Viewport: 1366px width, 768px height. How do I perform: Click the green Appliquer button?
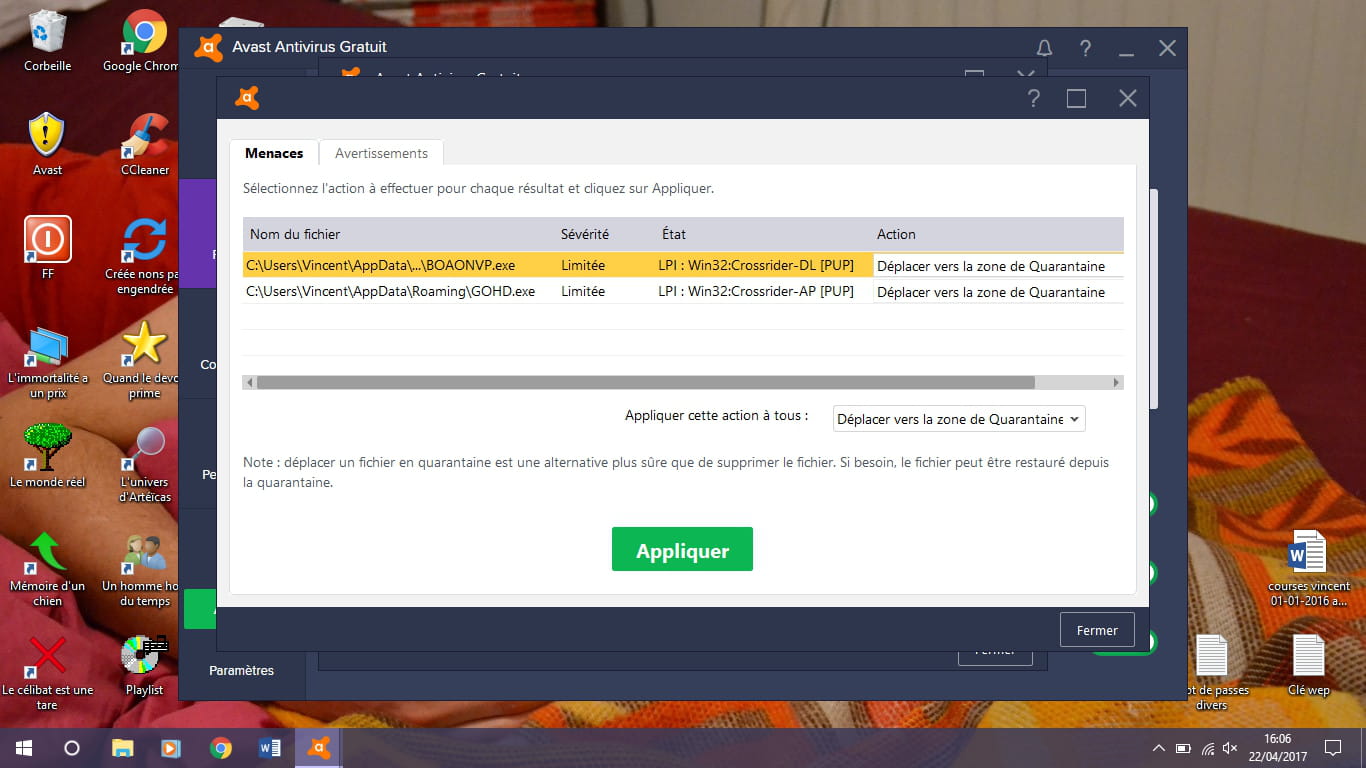[682, 550]
